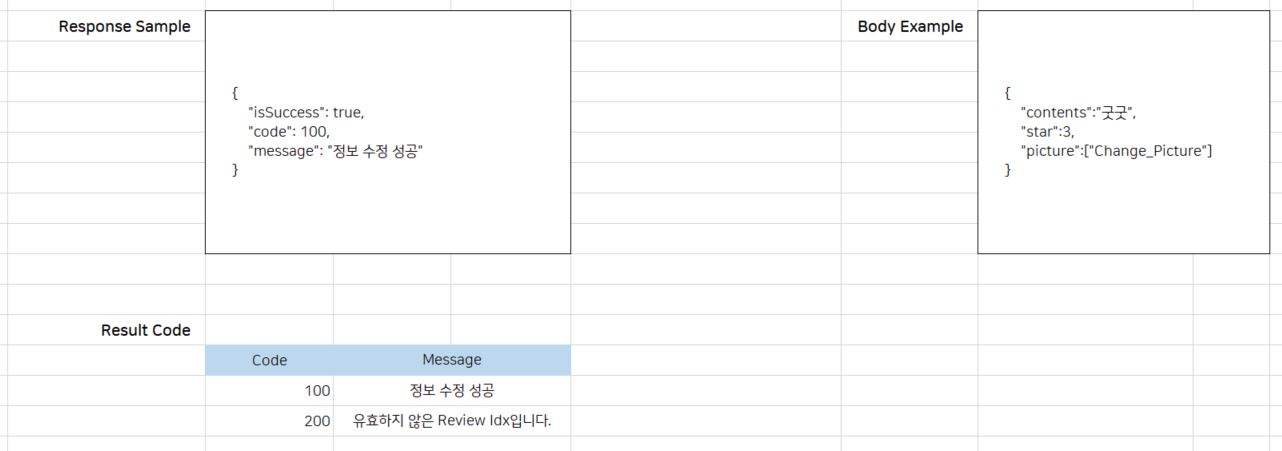1282x451 pixels.
Task: Click the "유효하지 않은 Review Idx입니다." cell
Action: click(451, 422)
